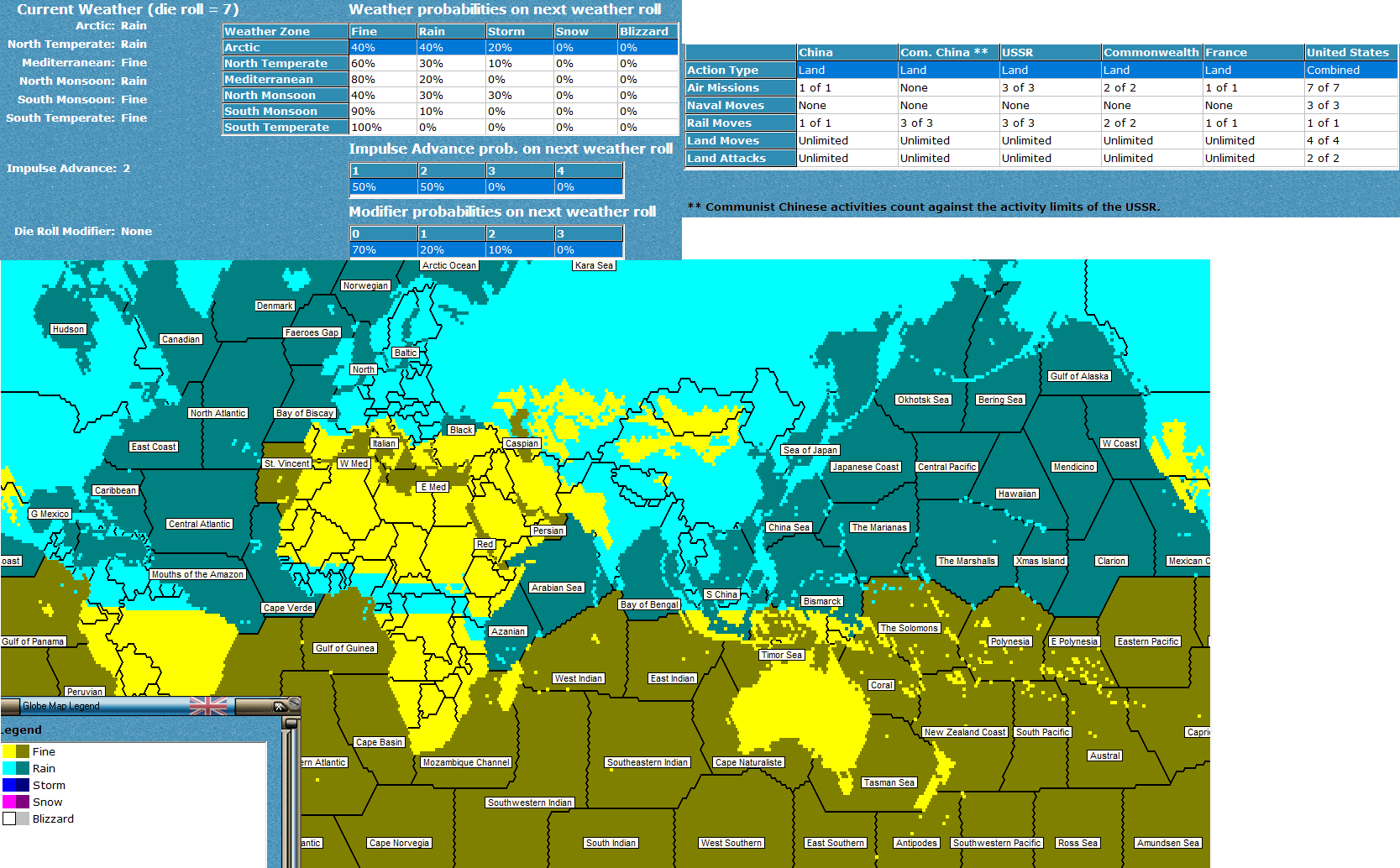This screenshot has width=1400, height=868.
Task: Select the Mediterranean weather zone row
Action: coord(450,80)
